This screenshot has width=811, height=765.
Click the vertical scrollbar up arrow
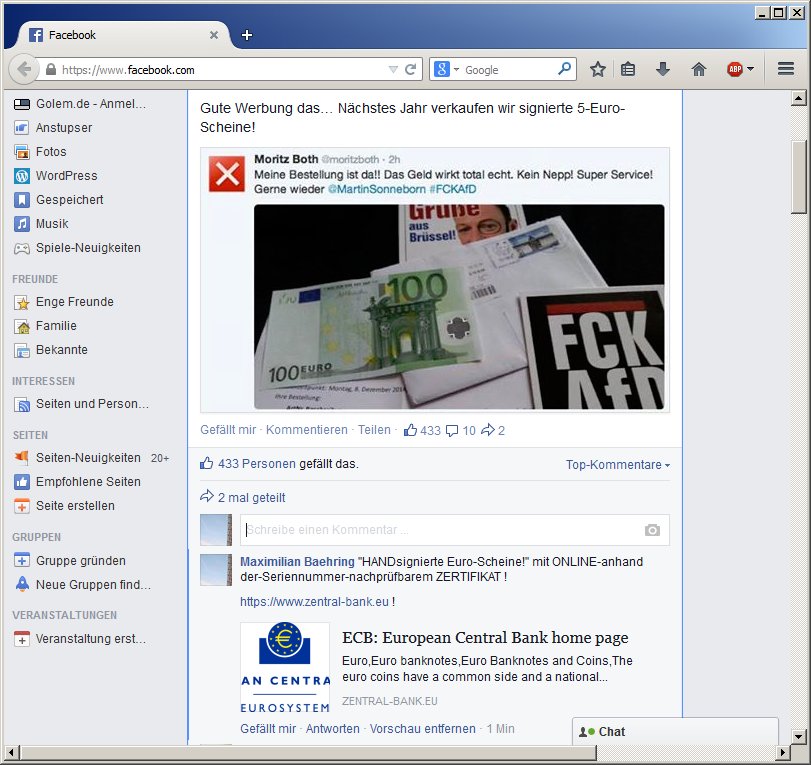(799, 98)
